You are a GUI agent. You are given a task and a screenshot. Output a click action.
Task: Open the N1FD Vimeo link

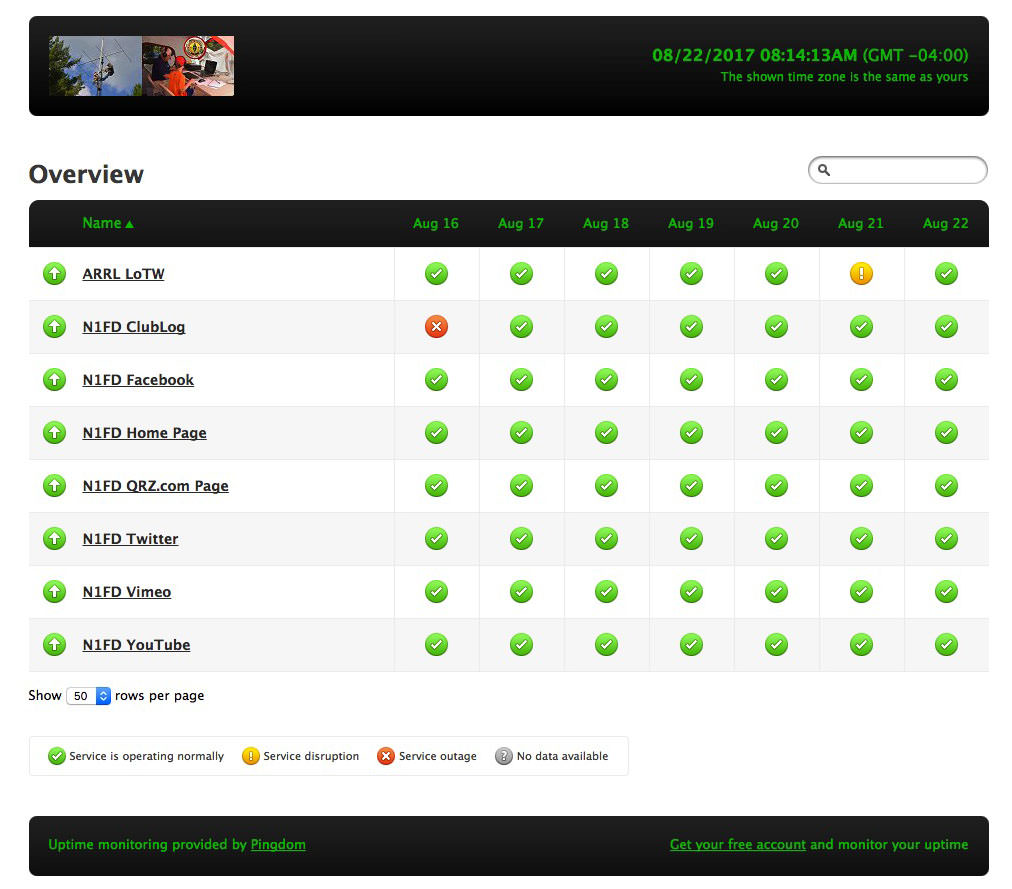(x=126, y=591)
